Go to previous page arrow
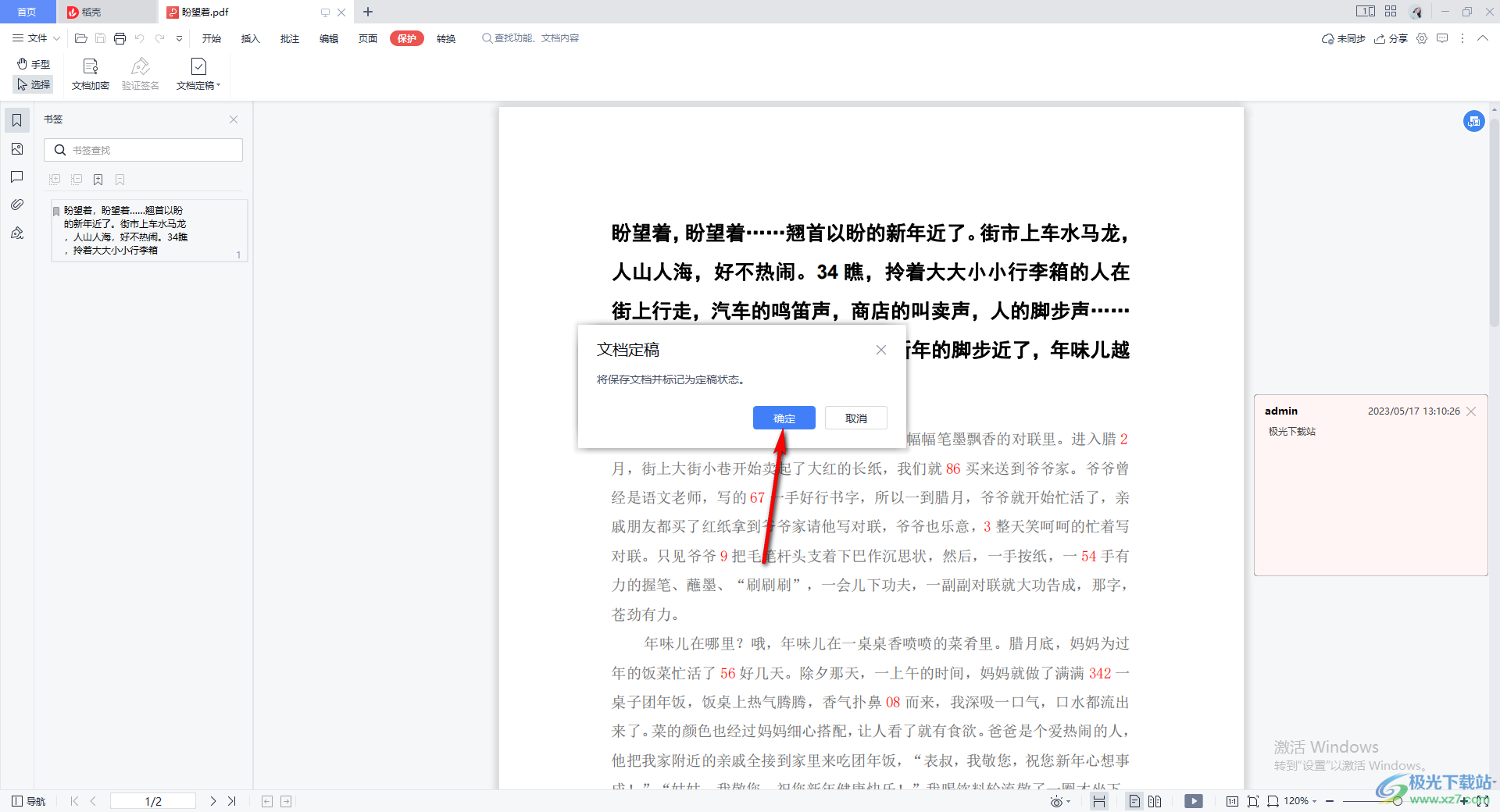The width and height of the screenshot is (1500, 812). 93,801
